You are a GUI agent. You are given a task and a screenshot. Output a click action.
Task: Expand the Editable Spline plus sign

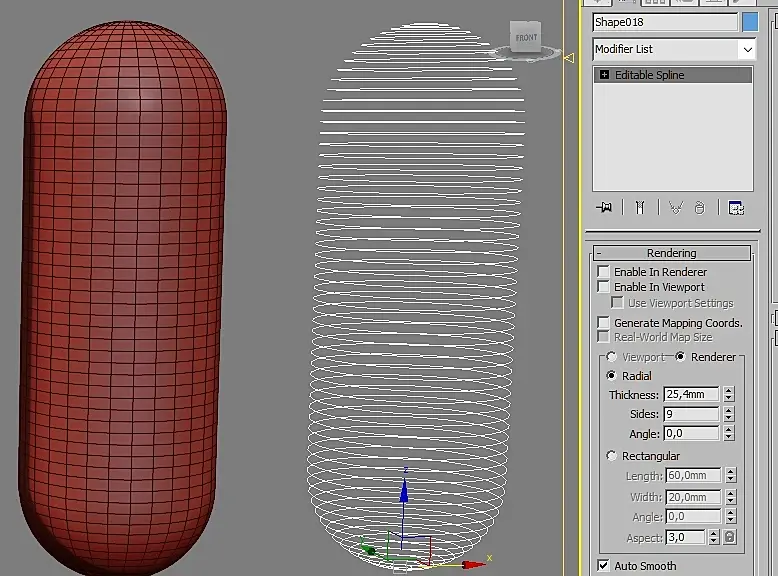pos(604,75)
